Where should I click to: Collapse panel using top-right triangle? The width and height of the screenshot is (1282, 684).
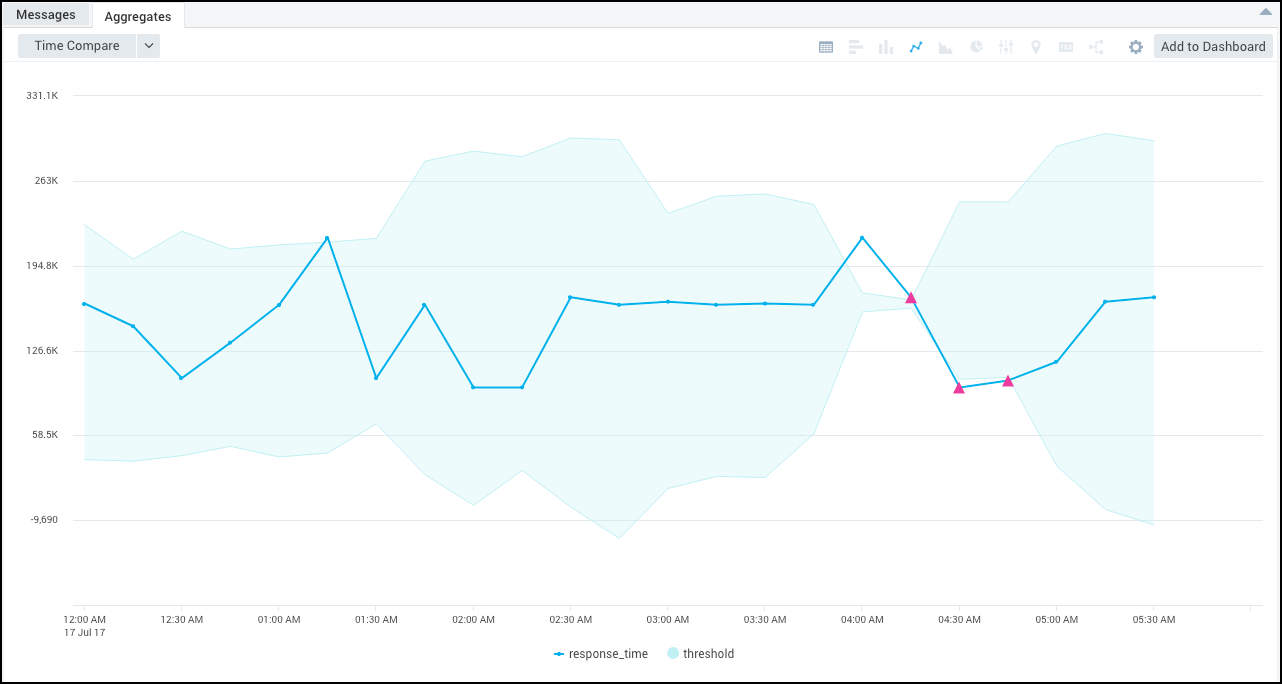click(x=1266, y=12)
